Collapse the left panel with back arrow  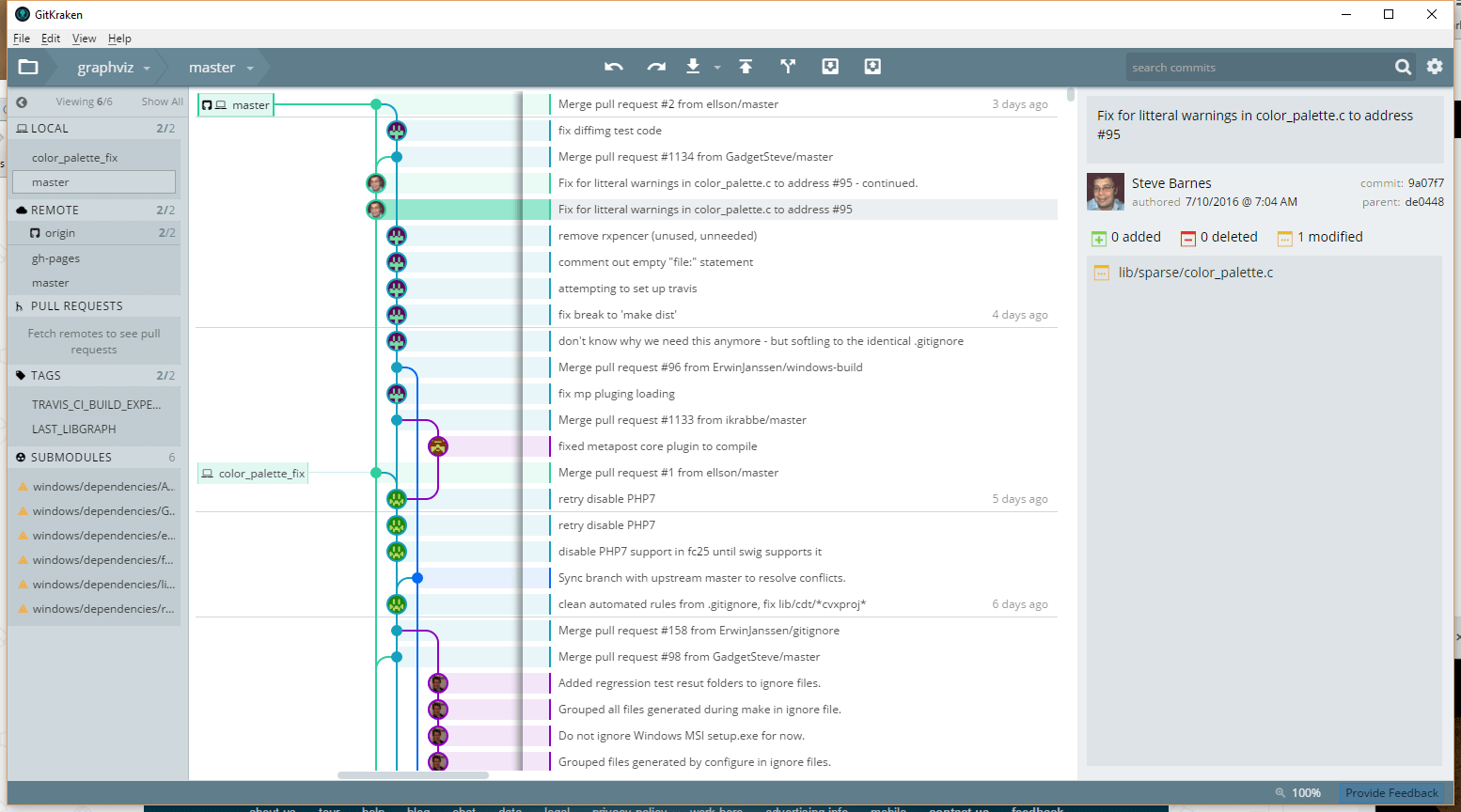pos(22,101)
